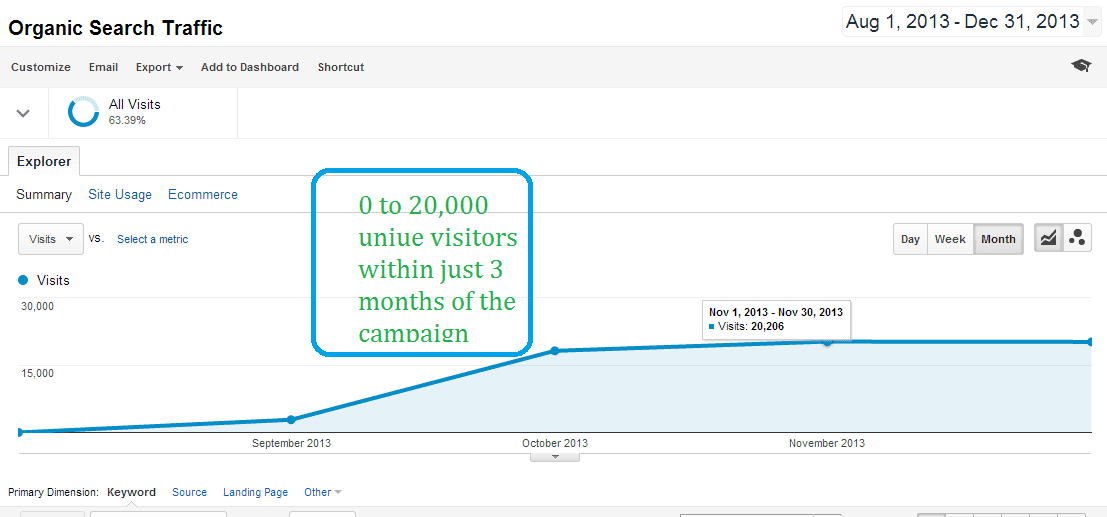Select Source as primary dimension
1107x517 pixels.
189,492
